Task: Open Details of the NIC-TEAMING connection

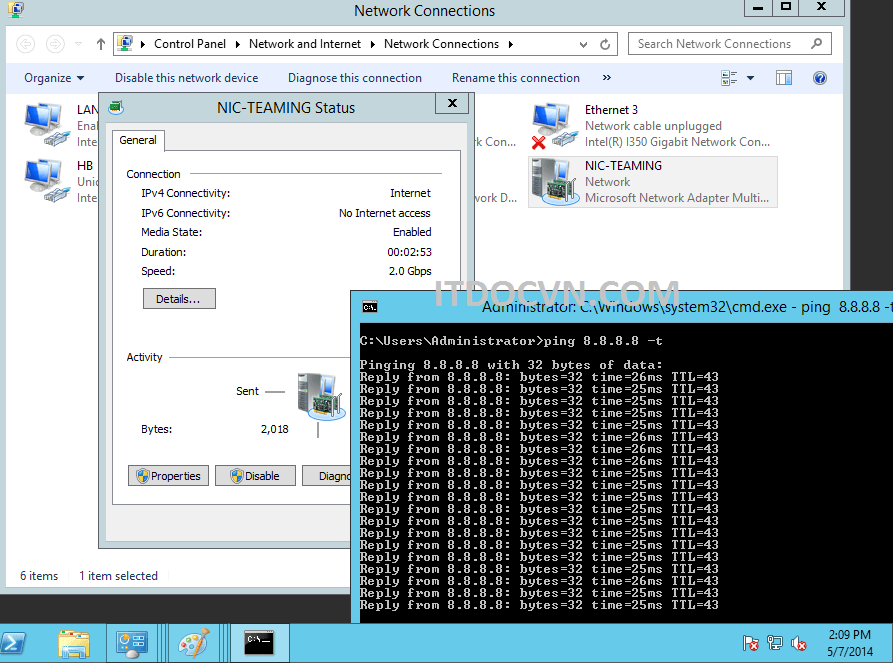Action: pyautogui.click(x=179, y=298)
